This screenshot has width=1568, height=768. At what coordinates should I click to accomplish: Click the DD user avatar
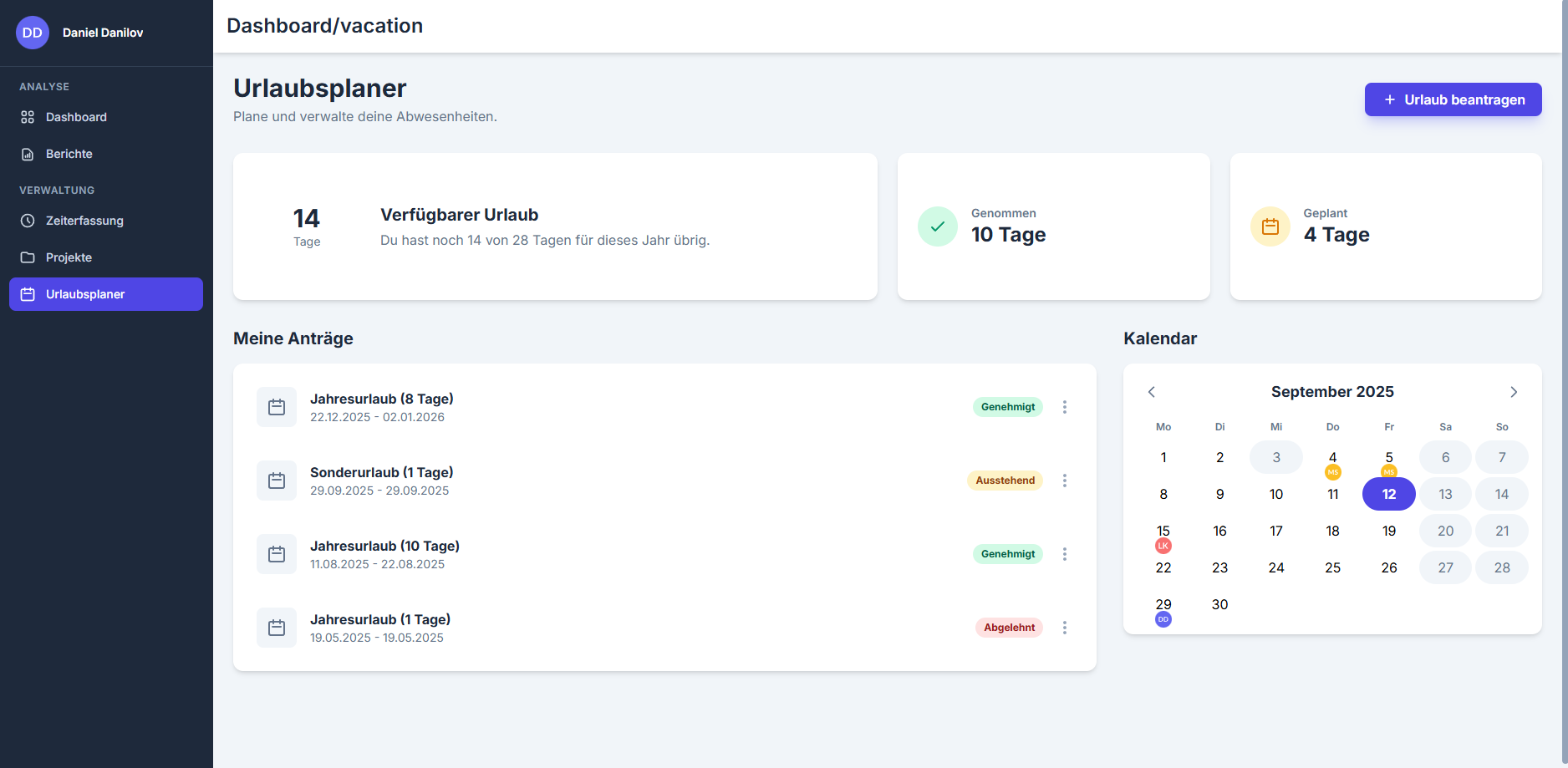click(x=32, y=33)
